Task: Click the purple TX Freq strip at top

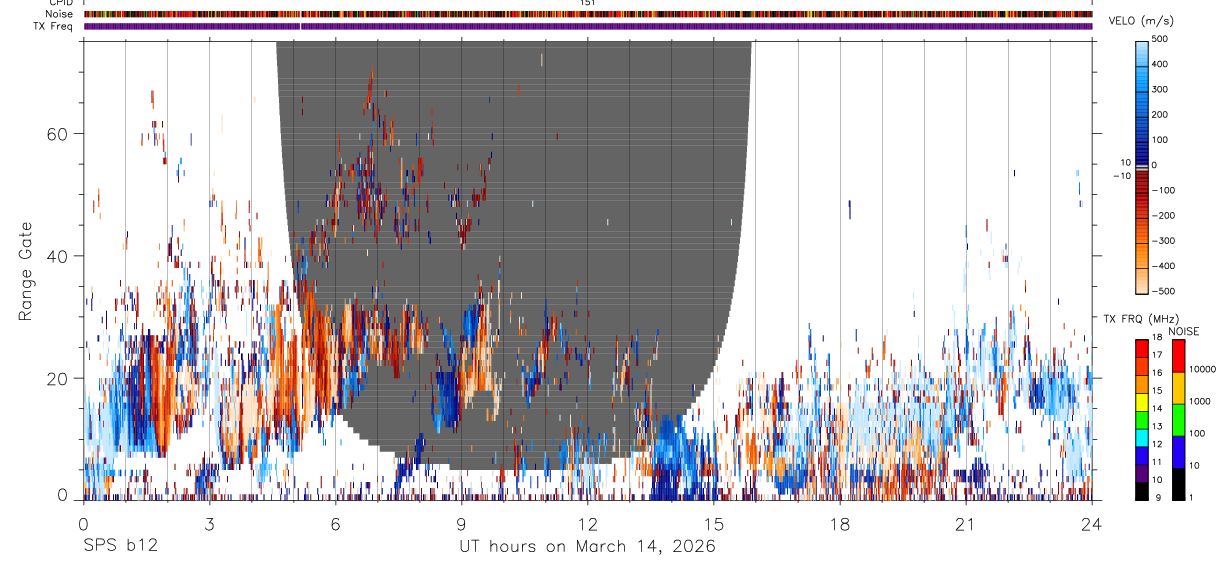Action: [588, 26]
